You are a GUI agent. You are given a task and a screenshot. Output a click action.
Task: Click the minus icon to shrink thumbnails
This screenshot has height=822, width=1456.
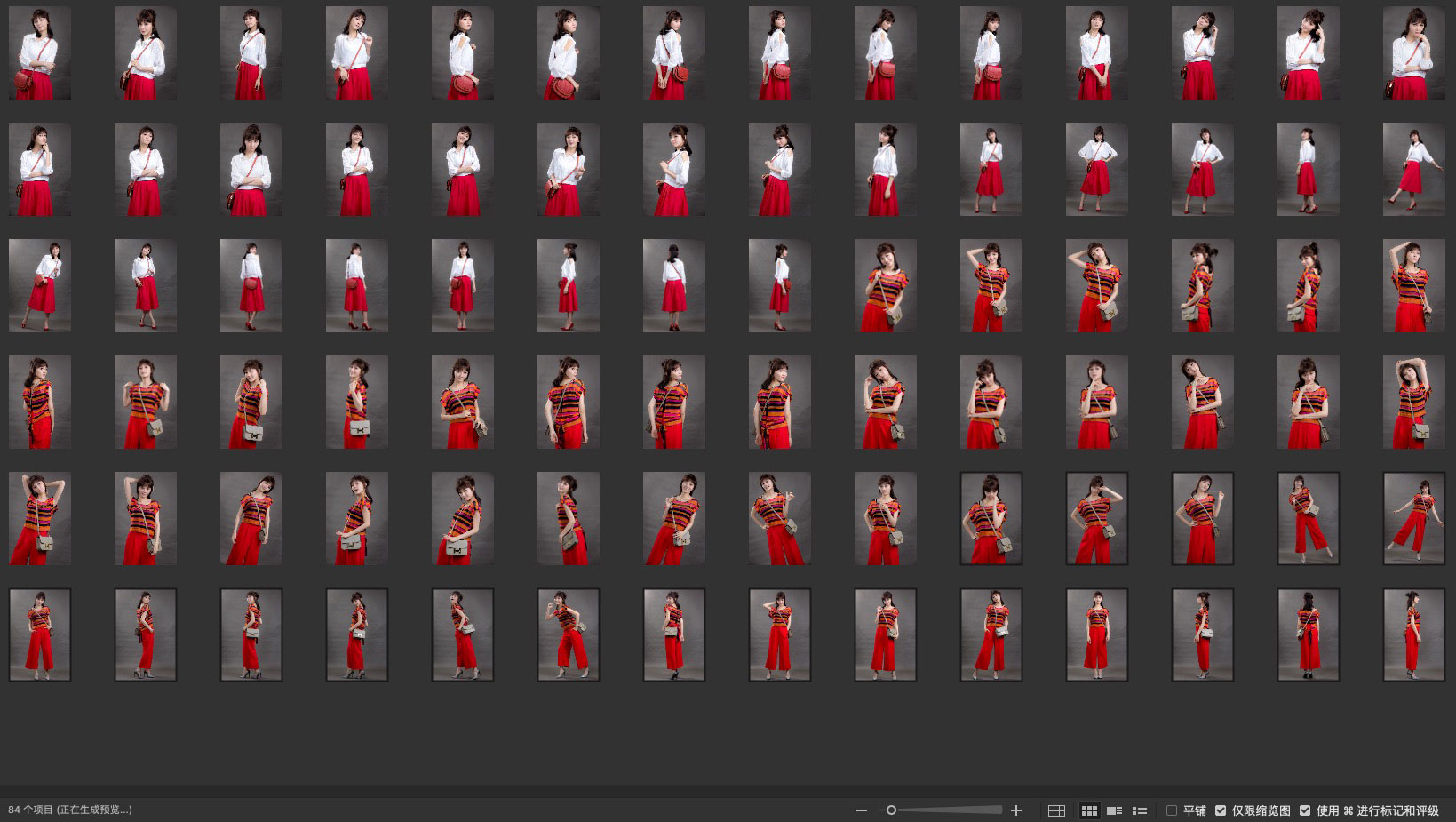point(861,810)
